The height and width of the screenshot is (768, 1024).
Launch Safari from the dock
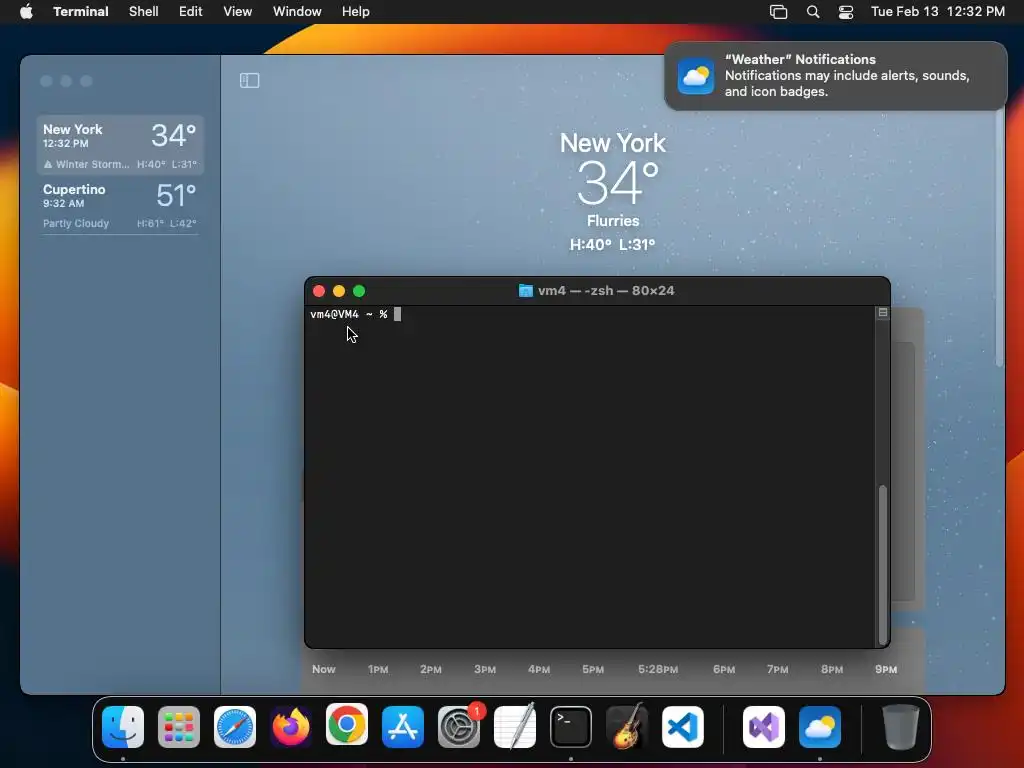pos(235,726)
